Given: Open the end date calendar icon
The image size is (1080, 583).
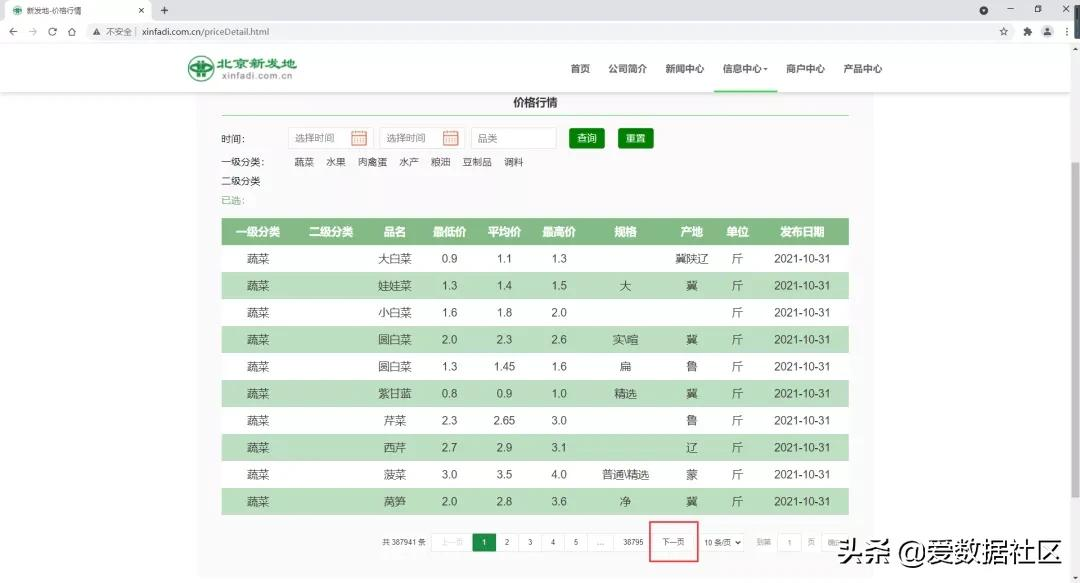Looking at the screenshot, I should [450, 138].
